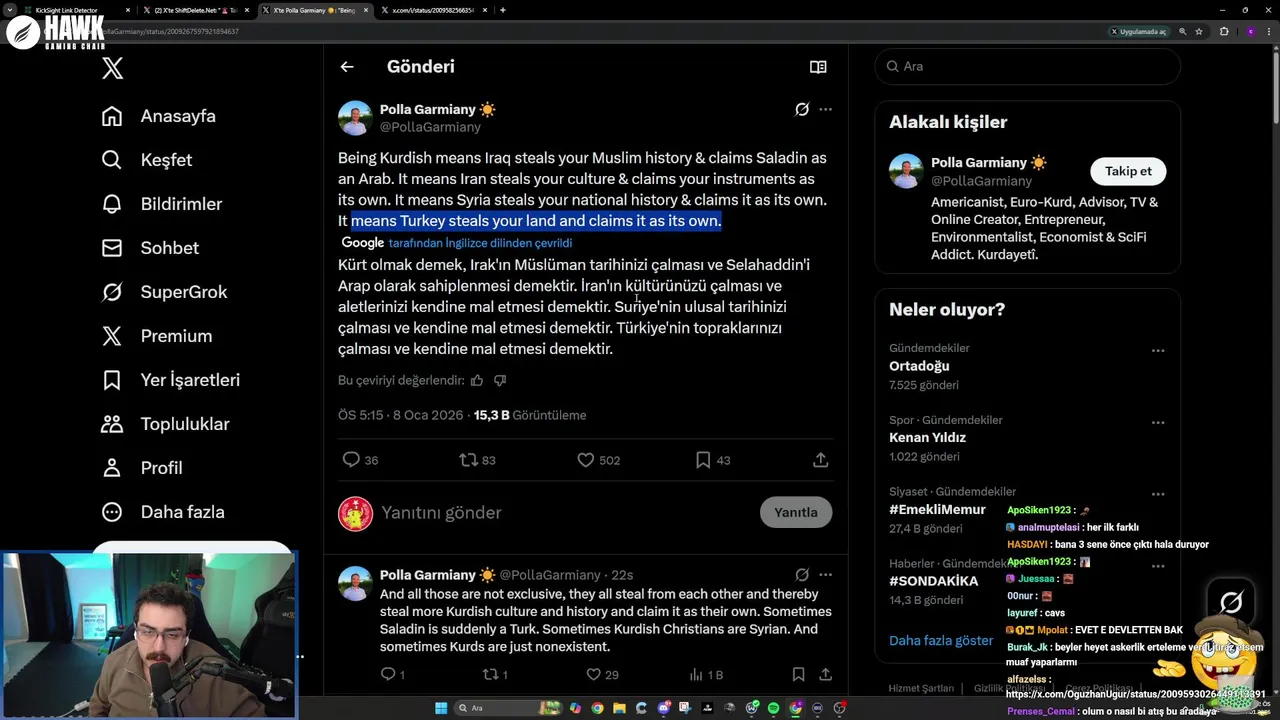Bookmark page with star icon

point(1199,31)
